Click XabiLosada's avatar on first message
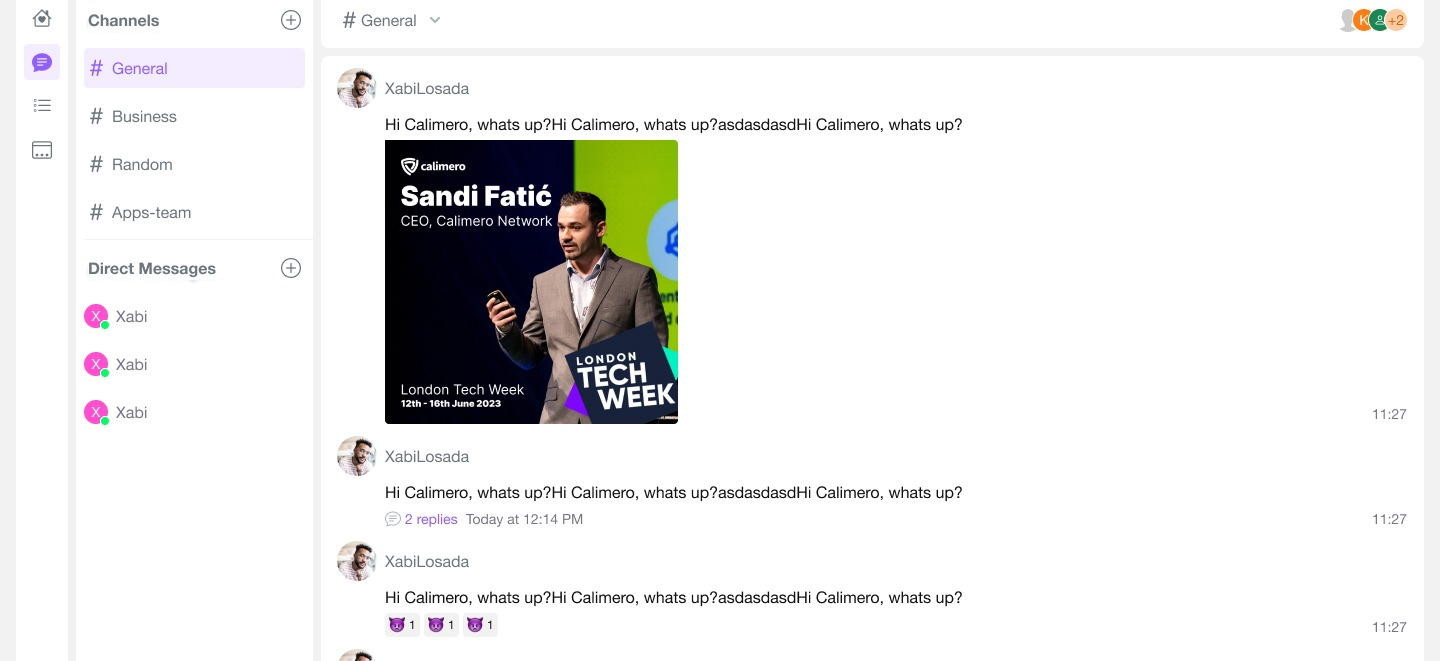This screenshot has height=661, width=1440. point(357,88)
